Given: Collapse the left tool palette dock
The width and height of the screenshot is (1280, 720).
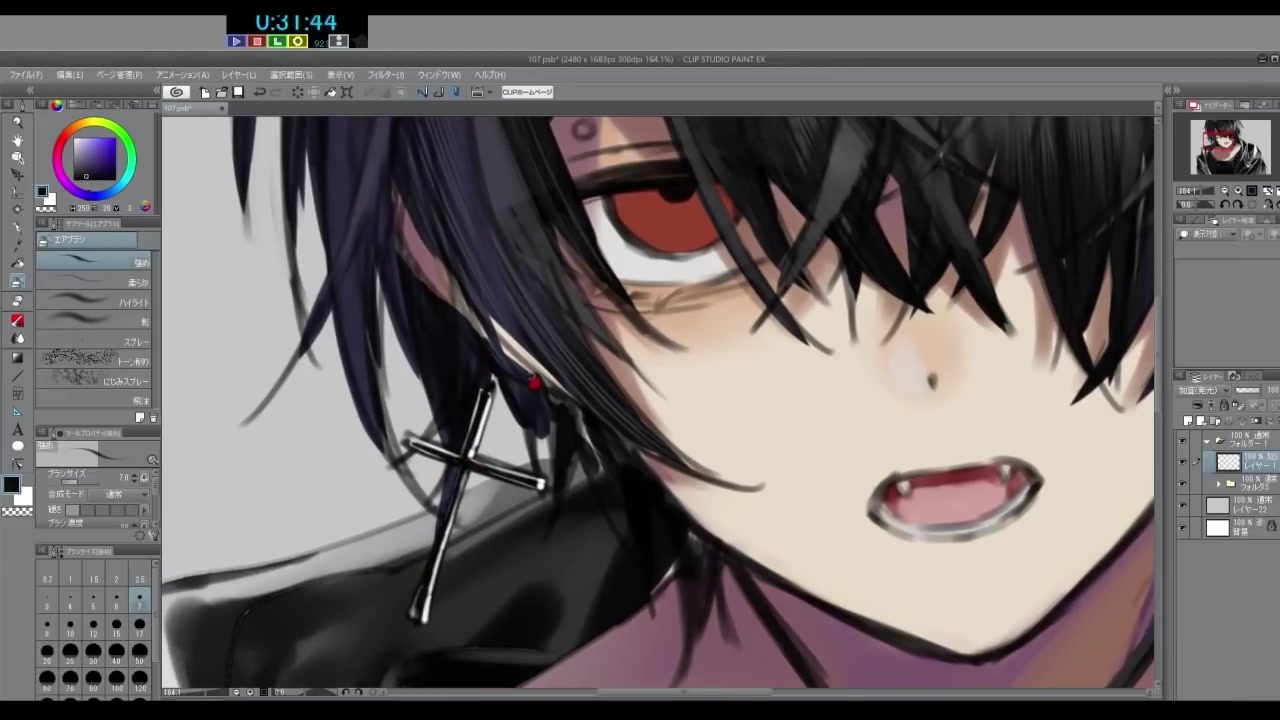Looking at the screenshot, I should [30, 89].
